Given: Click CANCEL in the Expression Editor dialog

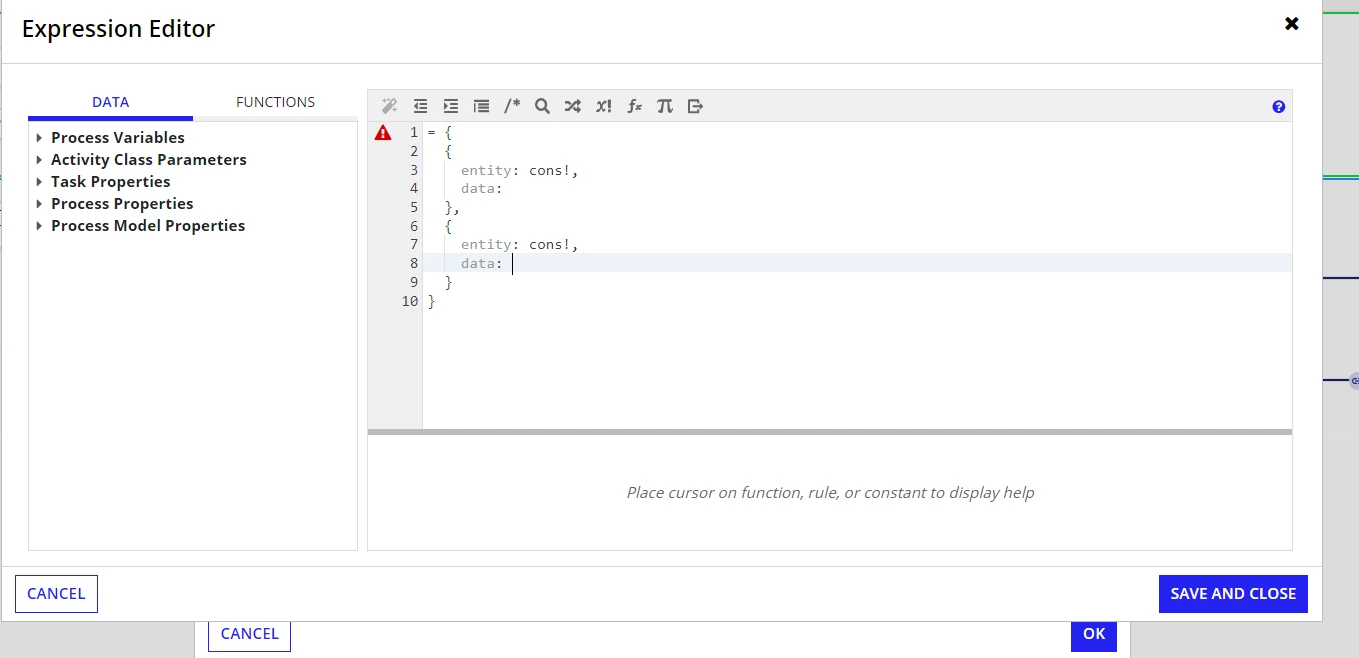Looking at the screenshot, I should [x=56, y=594].
